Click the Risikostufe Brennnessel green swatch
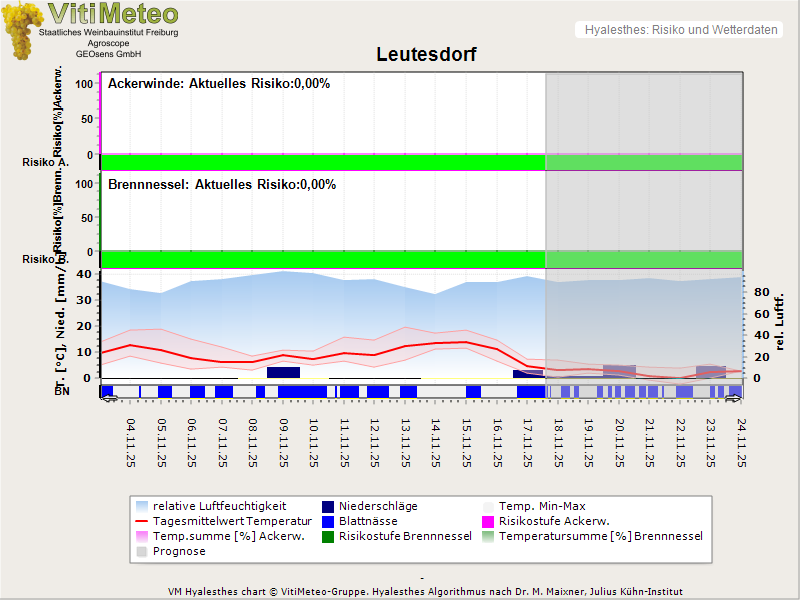800x600 pixels. (x=329, y=536)
